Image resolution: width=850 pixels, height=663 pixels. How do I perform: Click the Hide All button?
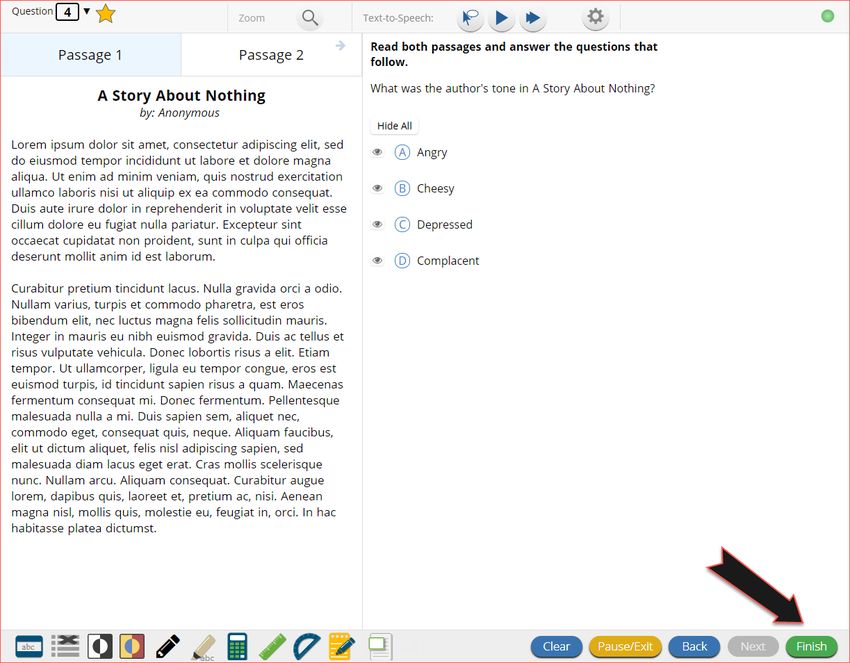click(395, 126)
